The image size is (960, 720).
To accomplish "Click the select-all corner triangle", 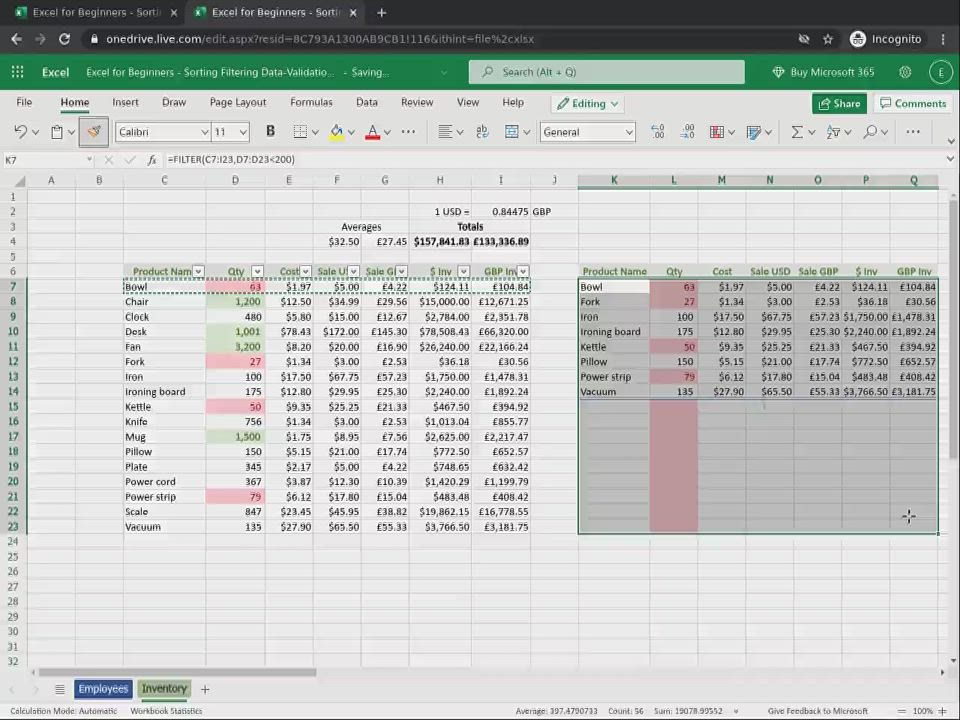I will pos(20,181).
